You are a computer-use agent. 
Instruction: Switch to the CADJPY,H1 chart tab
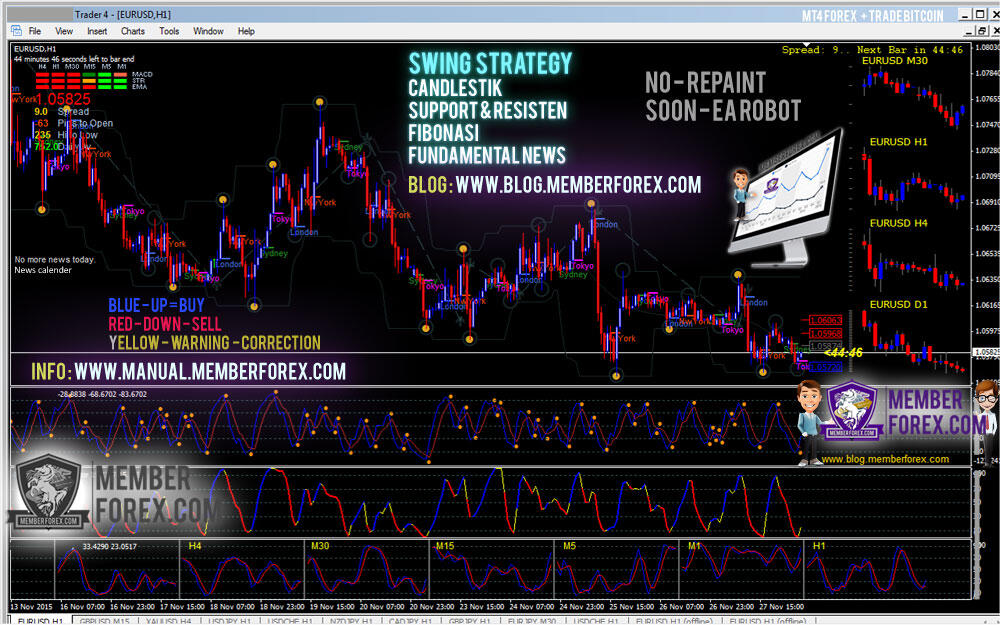coord(411,621)
